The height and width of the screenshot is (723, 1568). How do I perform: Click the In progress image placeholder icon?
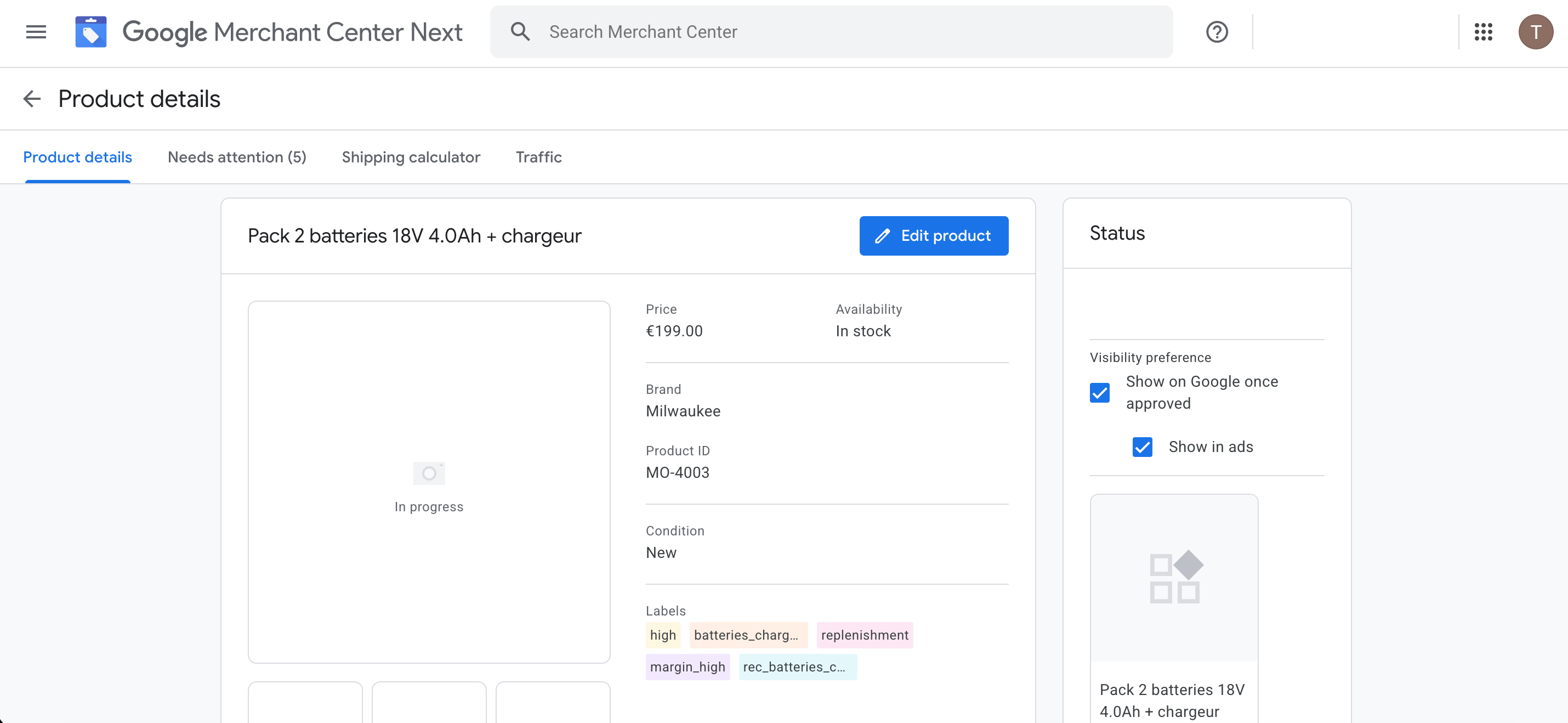point(429,473)
